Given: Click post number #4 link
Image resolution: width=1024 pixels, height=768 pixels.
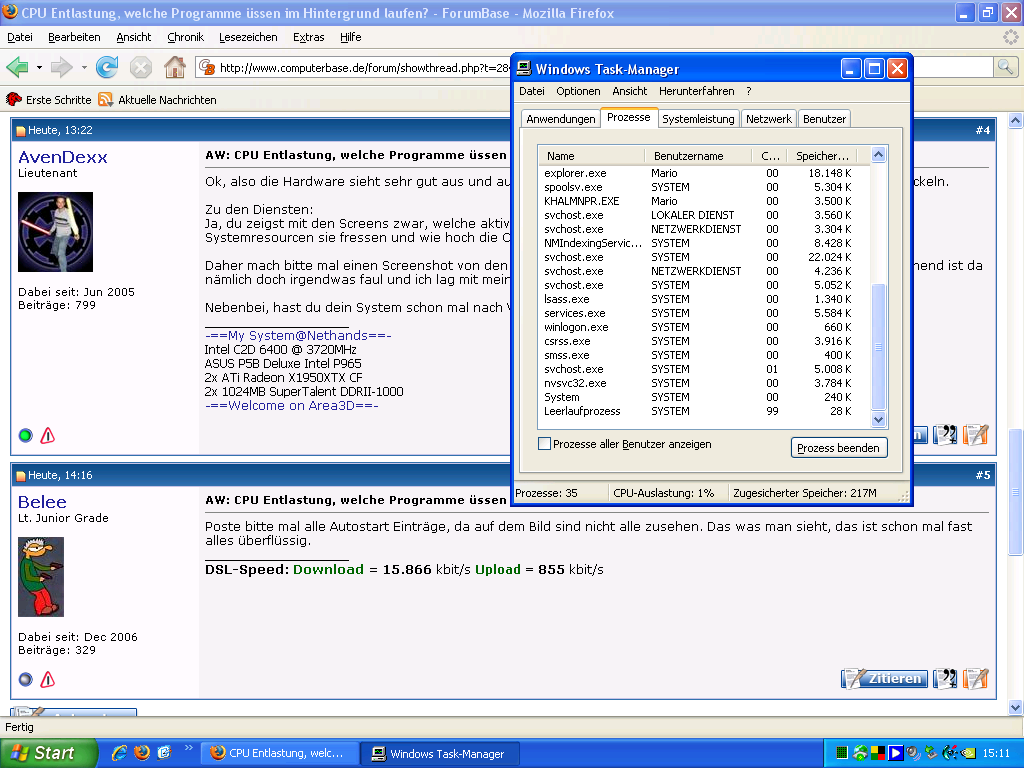Looking at the screenshot, I should [983, 130].
